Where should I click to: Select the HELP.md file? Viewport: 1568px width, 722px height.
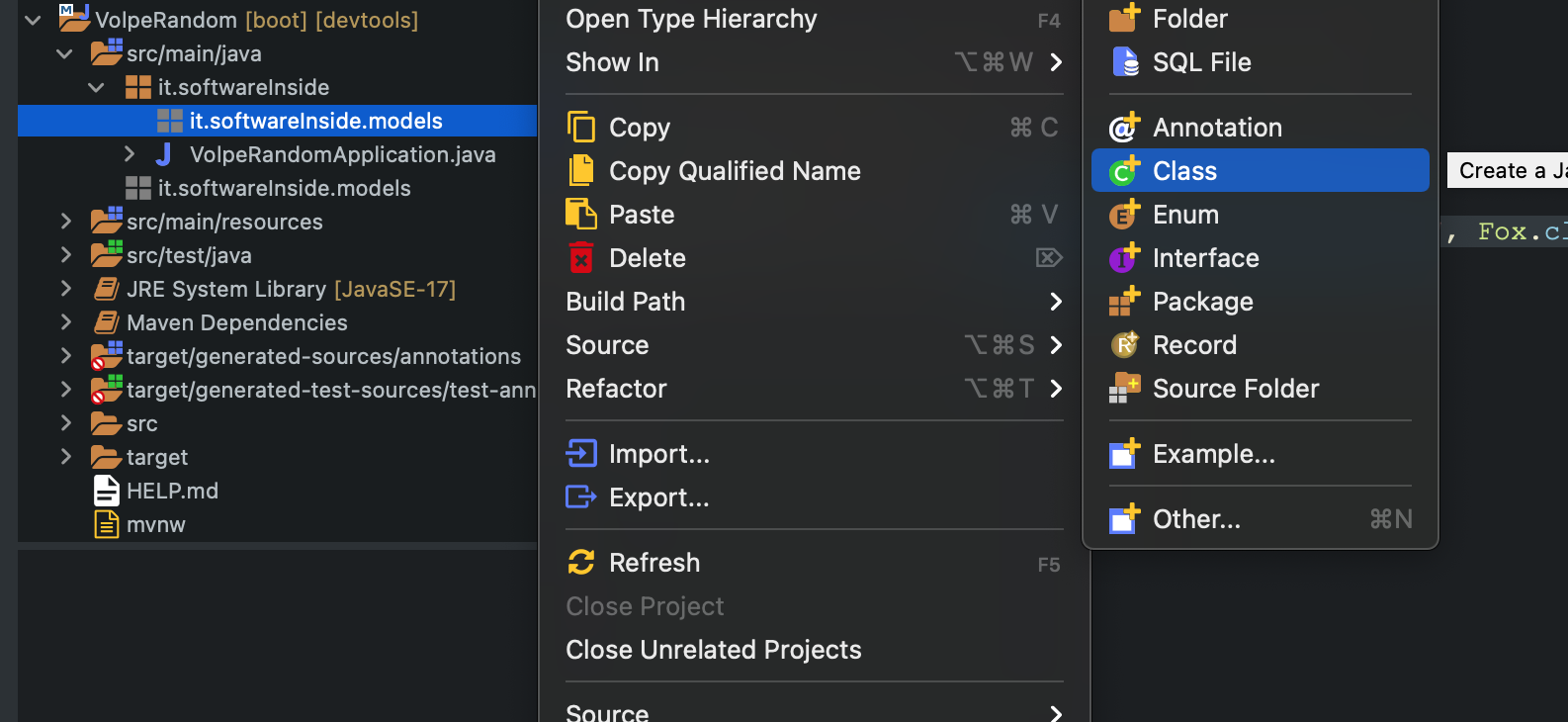point(172,491)
